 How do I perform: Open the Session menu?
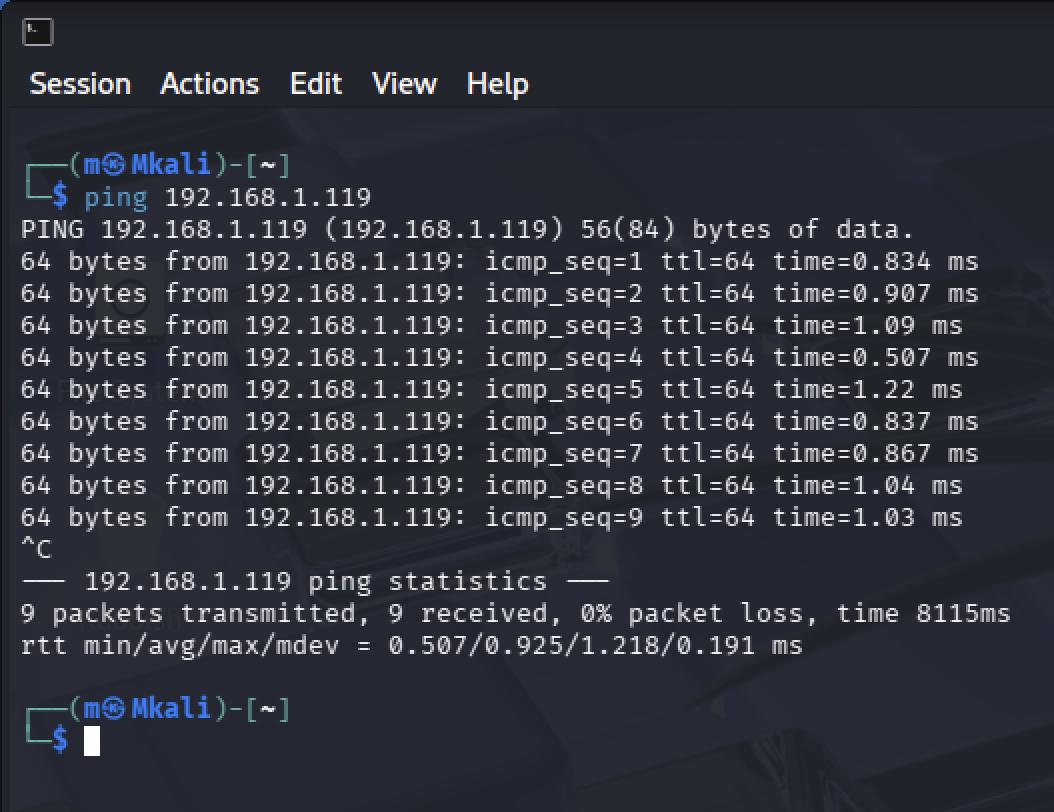pyautogui.click(x=80, y=84)
